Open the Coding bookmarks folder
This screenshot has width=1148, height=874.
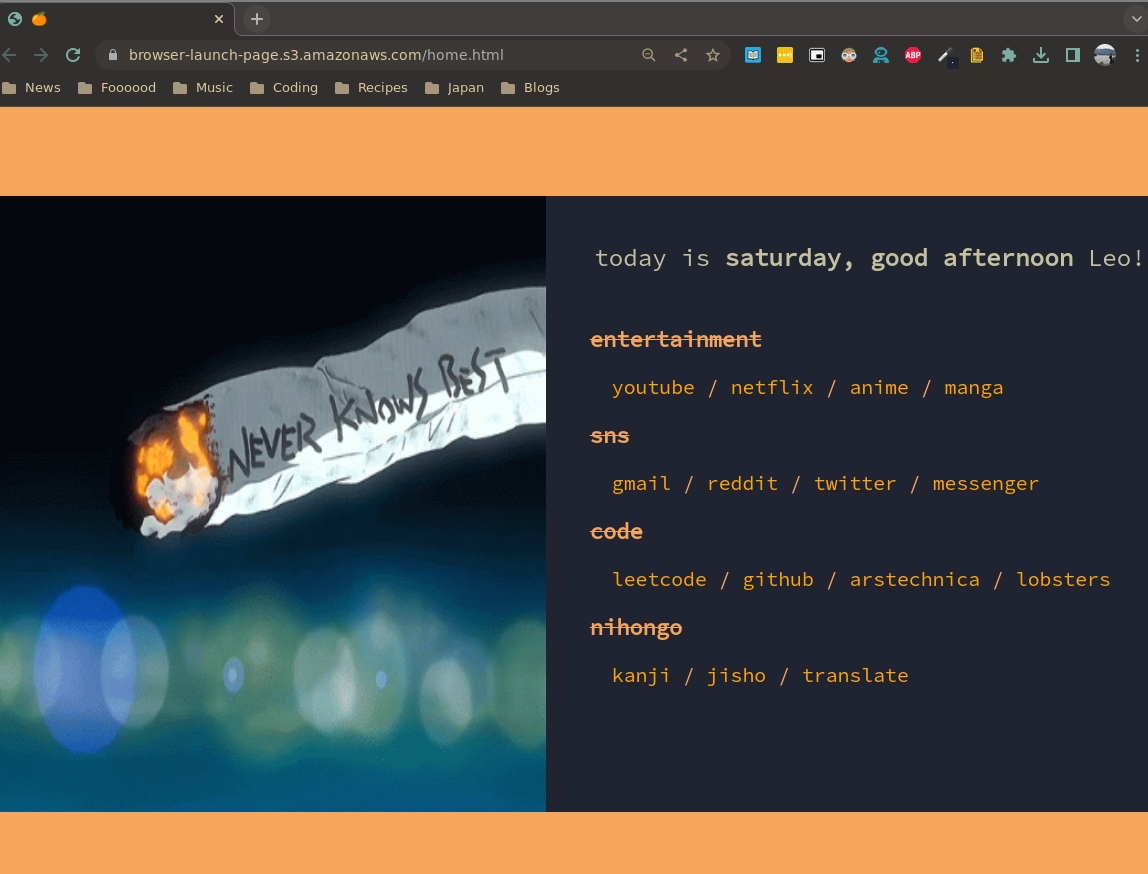coord(284,88)
